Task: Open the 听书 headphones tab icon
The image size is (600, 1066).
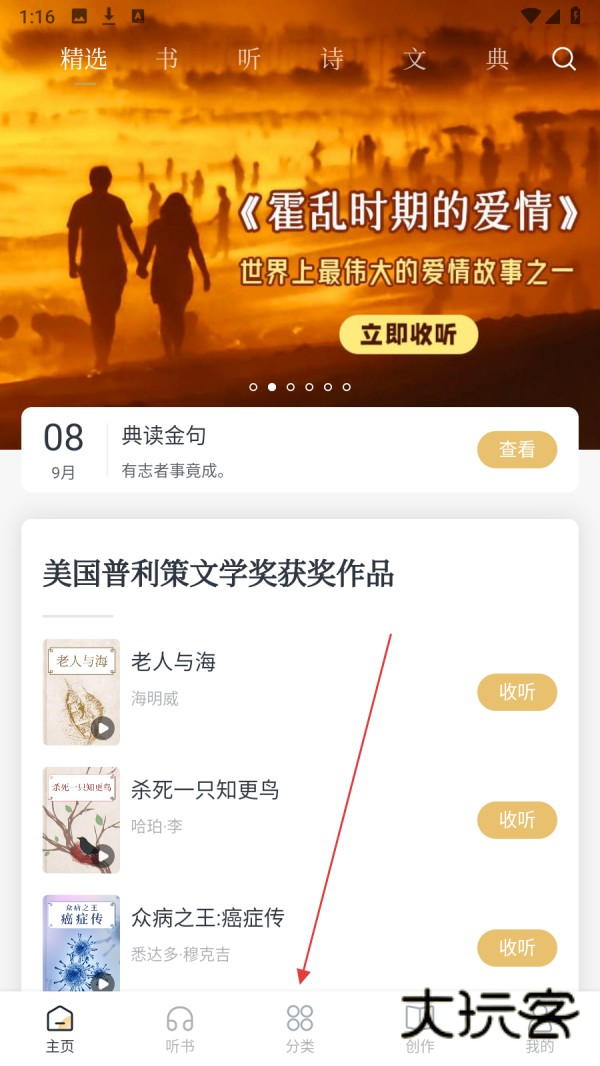Action: 179,1019
